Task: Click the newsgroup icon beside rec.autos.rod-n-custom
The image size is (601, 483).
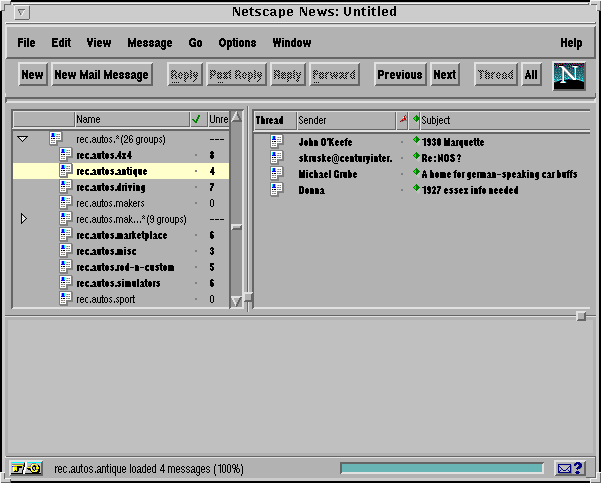Action: (x=66, y=267)
